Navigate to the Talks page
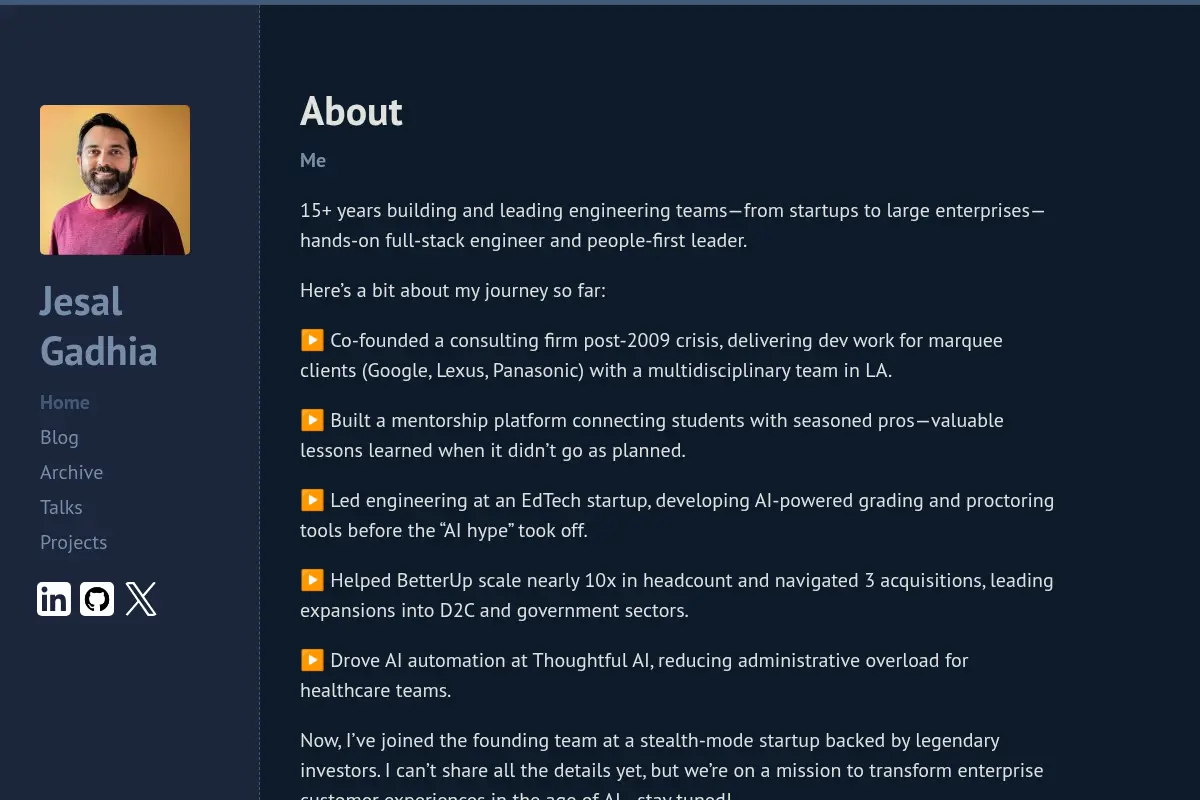1200x800 pixels. tap(61, 507)
